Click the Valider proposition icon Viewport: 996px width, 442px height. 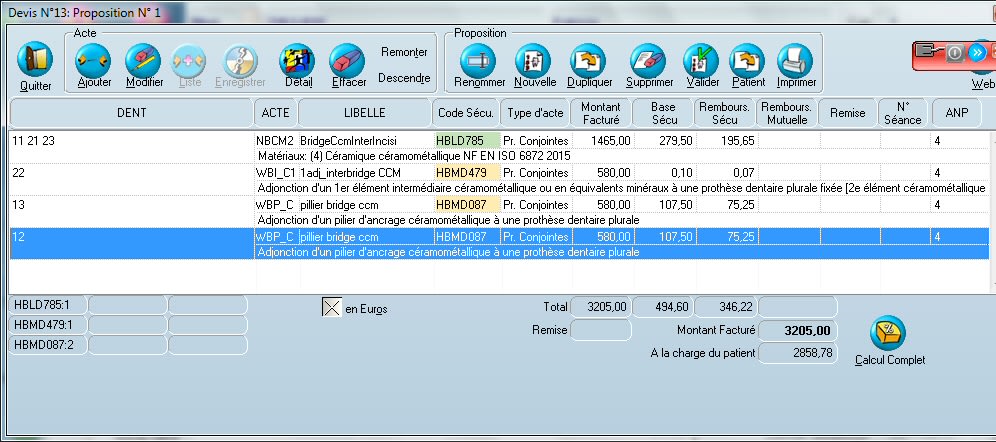[701, 61]
